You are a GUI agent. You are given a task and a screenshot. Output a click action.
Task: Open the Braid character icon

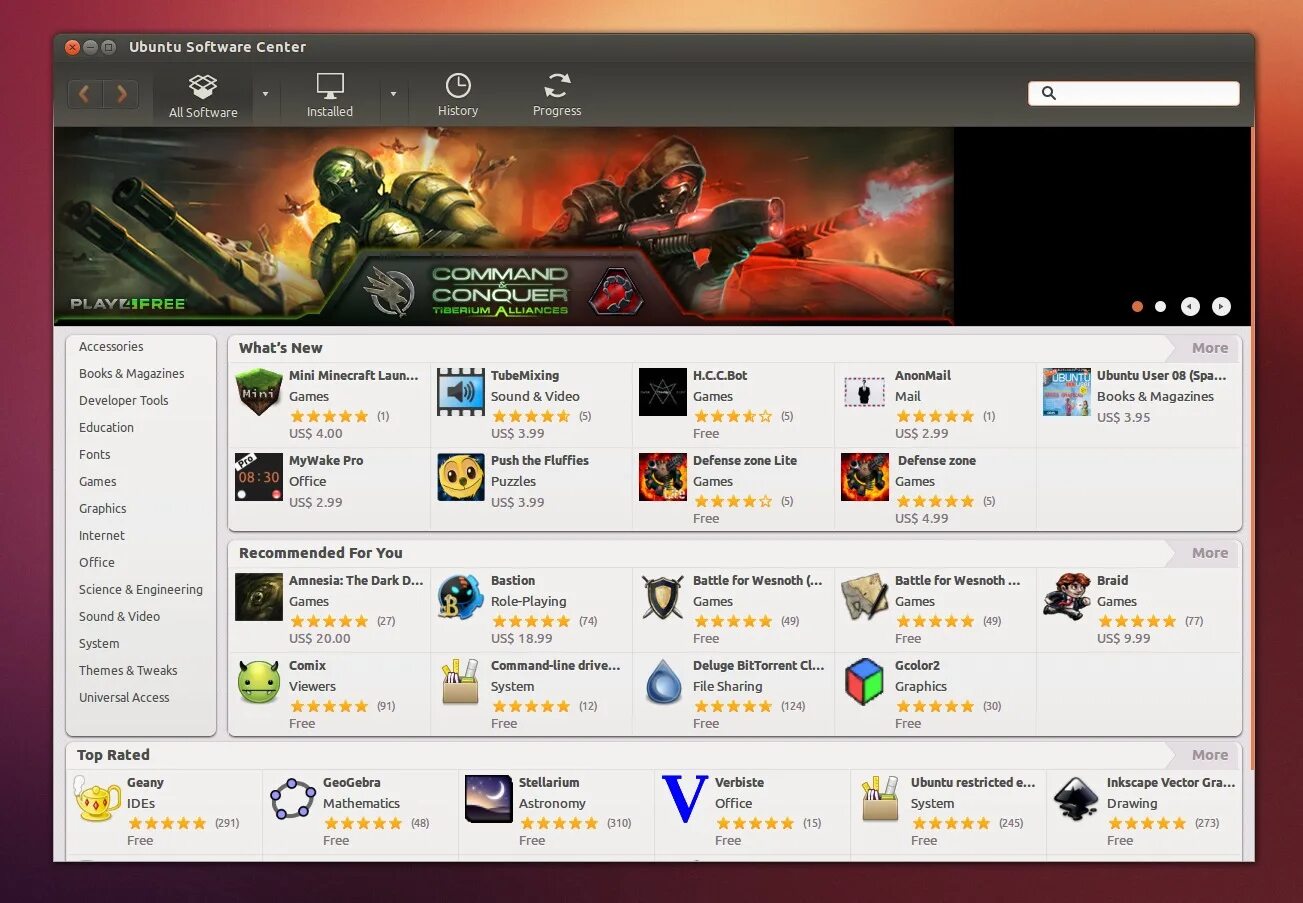point(1067,597)
